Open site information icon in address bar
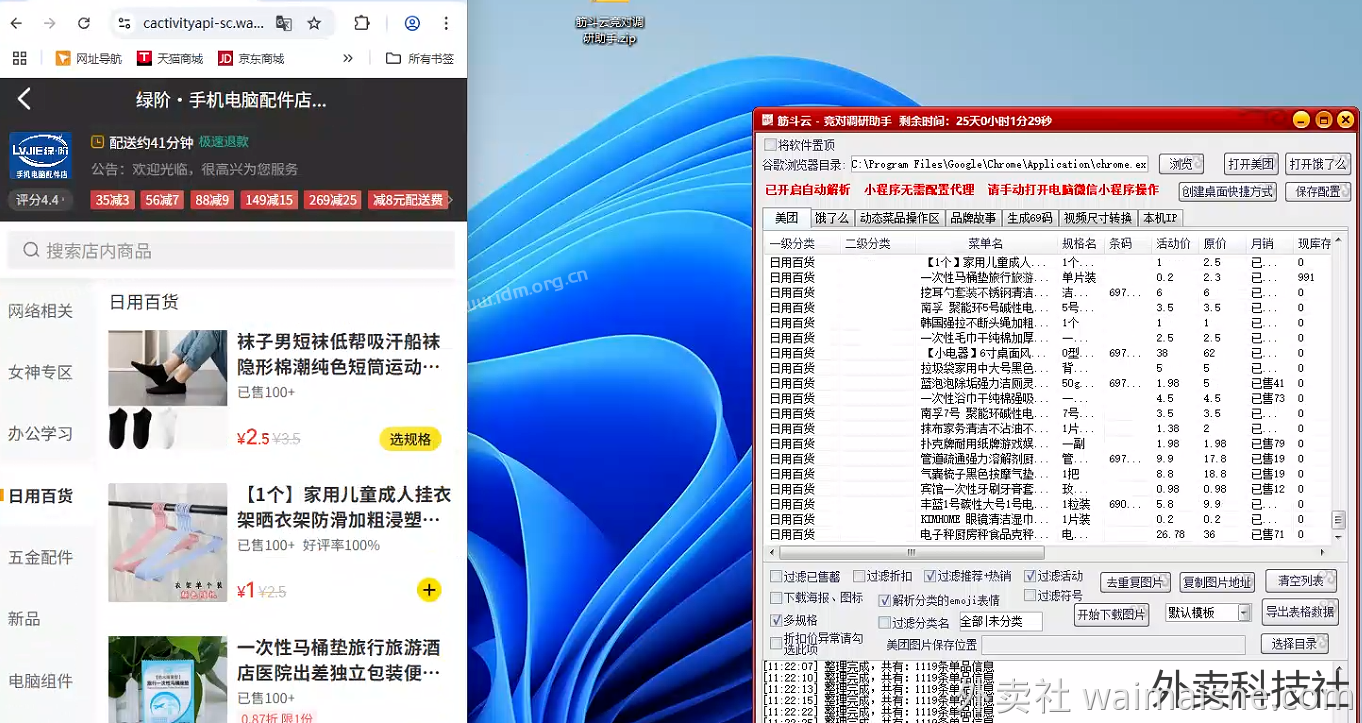The image size is (1362, 723). coord(123,23)
